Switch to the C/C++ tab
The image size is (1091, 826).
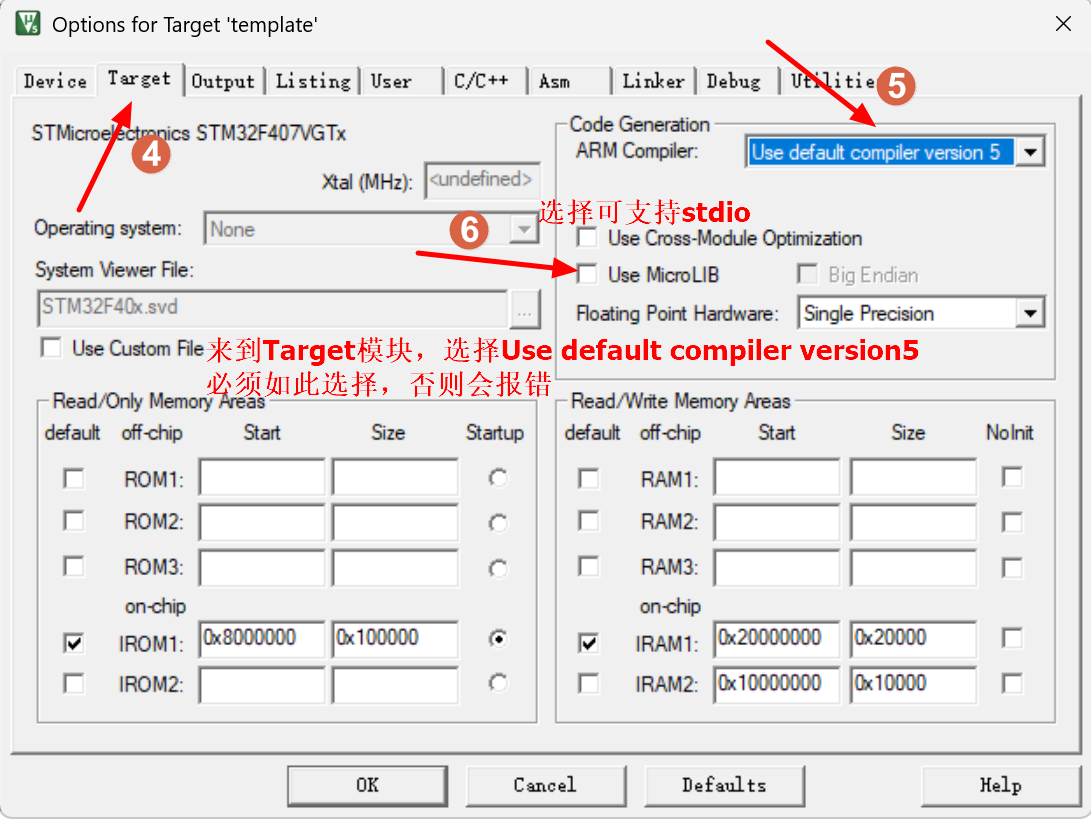coord(485,81)
